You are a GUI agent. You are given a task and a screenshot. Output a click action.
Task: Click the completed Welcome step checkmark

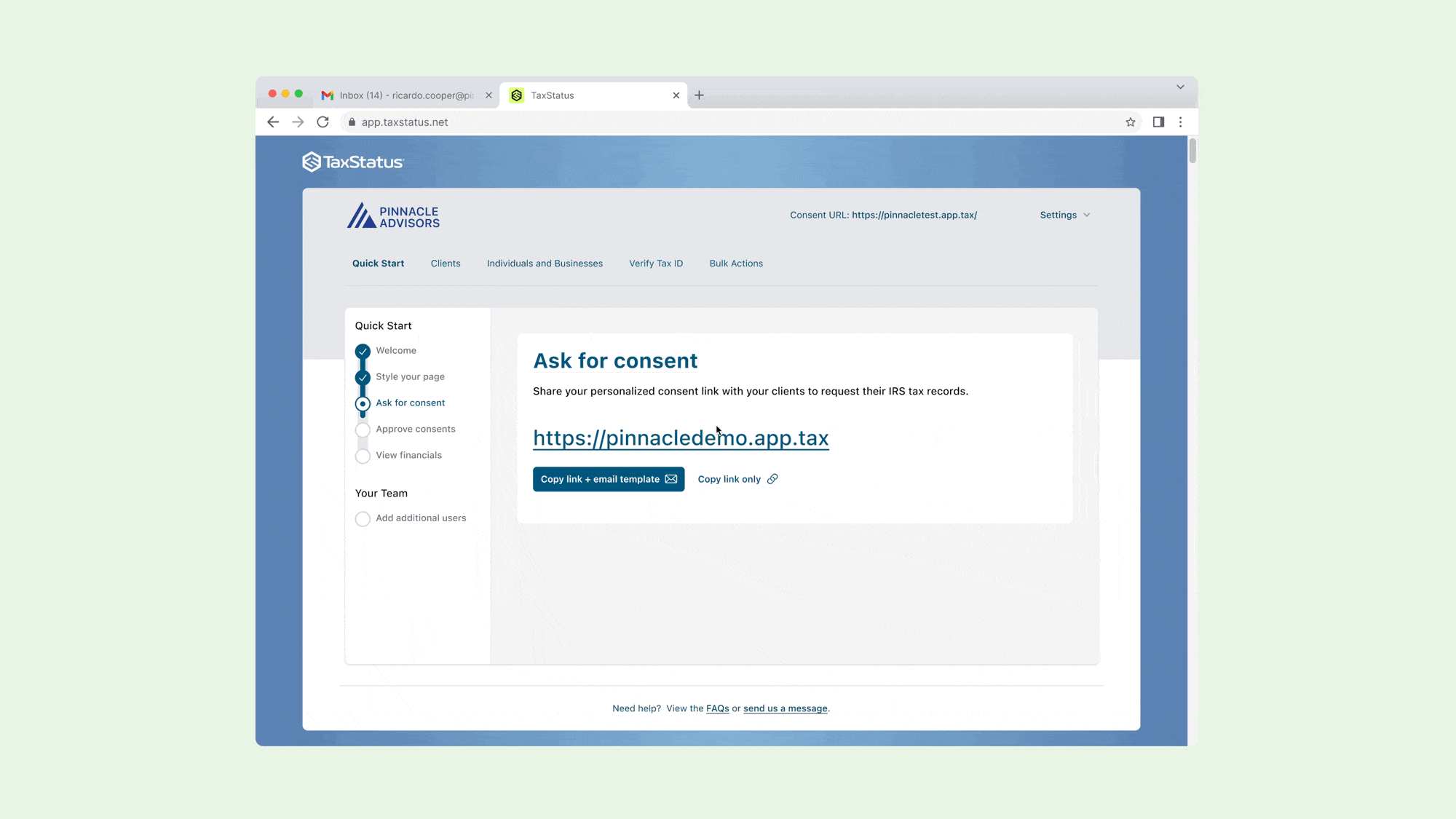click(x=363, y=351)
